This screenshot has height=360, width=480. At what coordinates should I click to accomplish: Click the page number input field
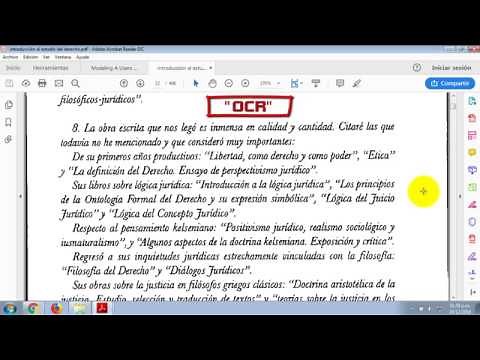pos(158,83)
